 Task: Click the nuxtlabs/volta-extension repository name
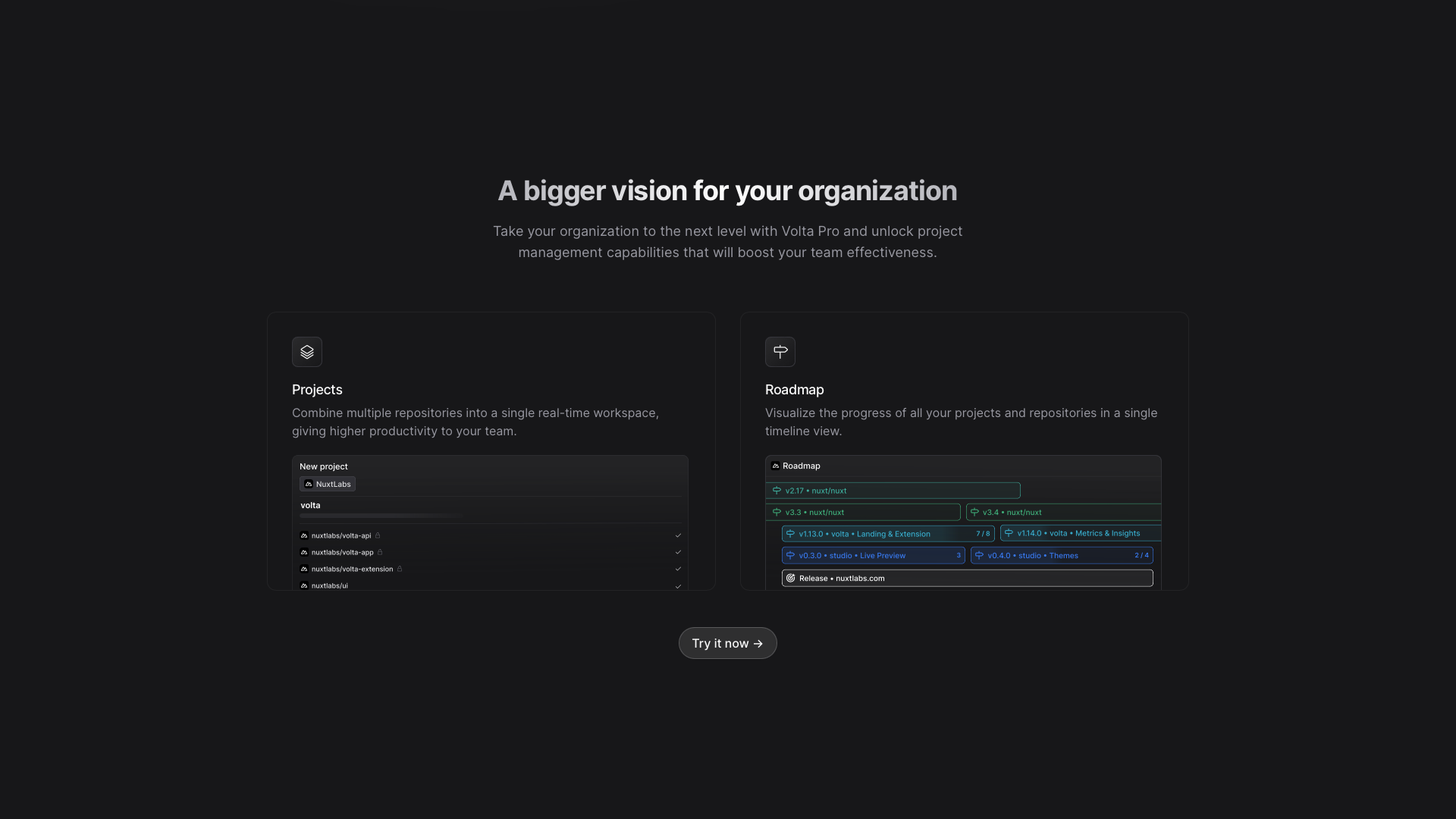coord(352,569)
